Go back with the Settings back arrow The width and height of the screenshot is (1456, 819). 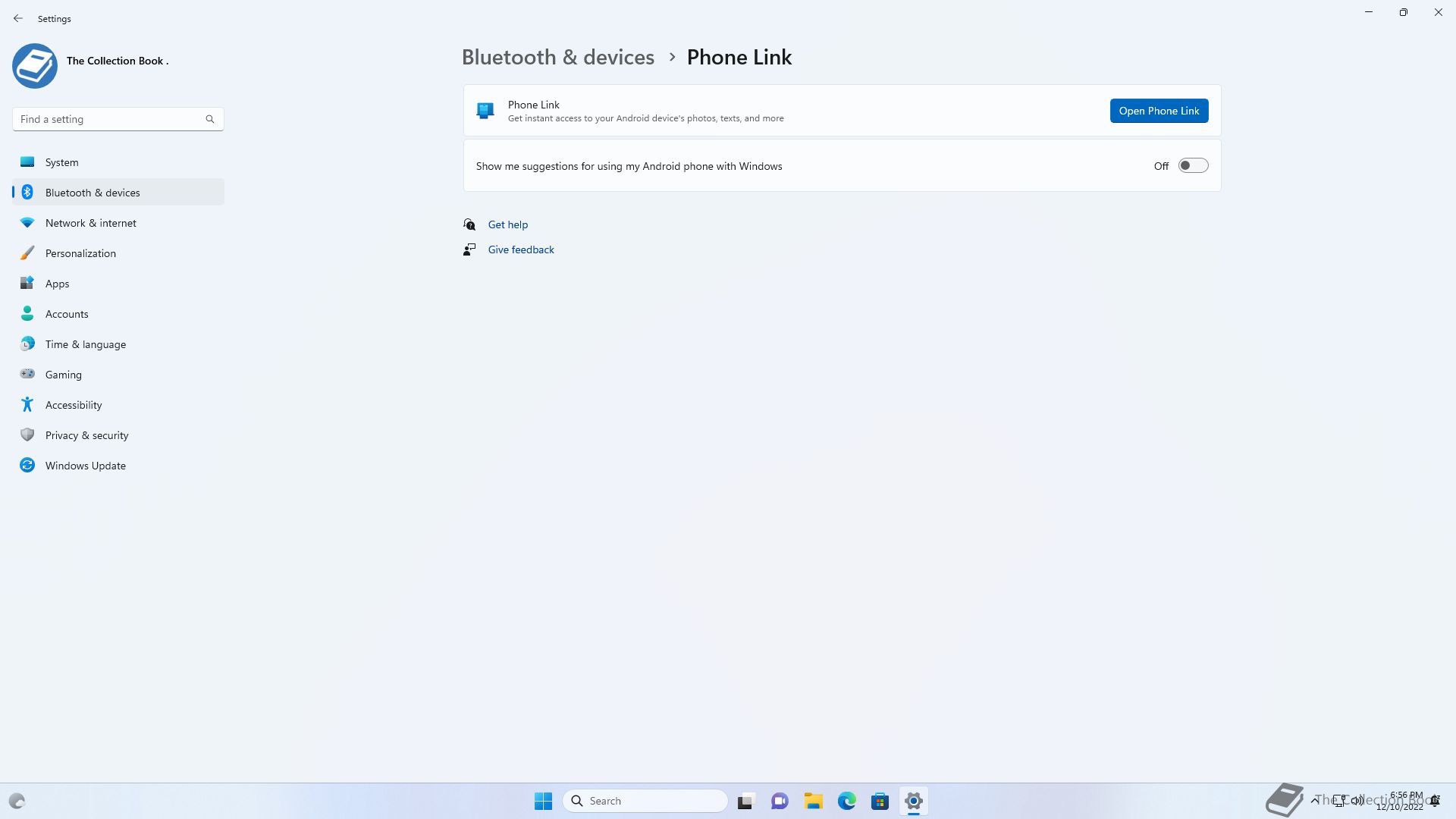click(18, 18)
